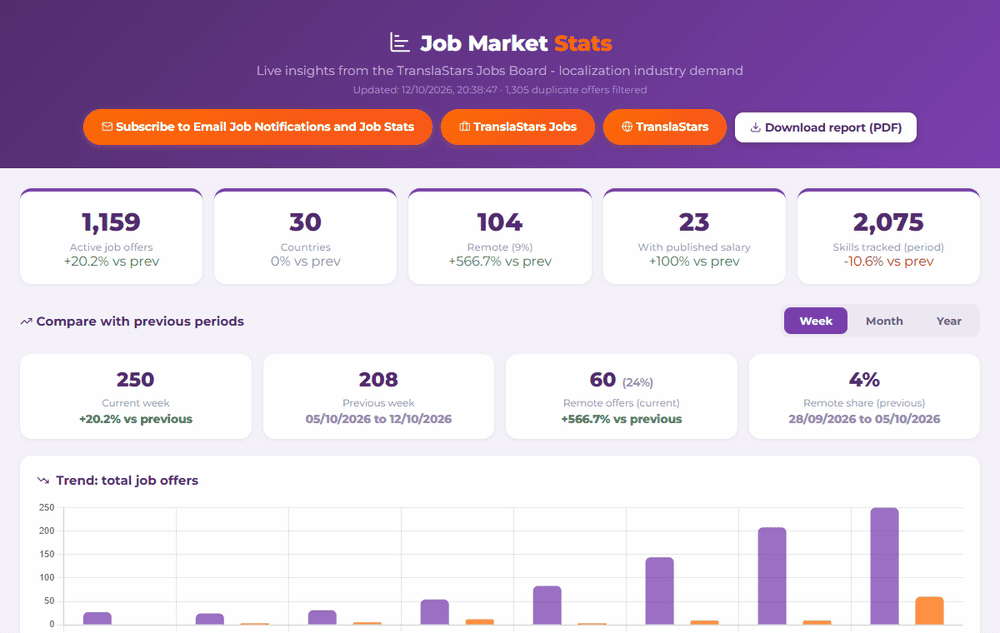1000x633 pixels.
Task: Select the Week period tab
Action: [816, 321]
